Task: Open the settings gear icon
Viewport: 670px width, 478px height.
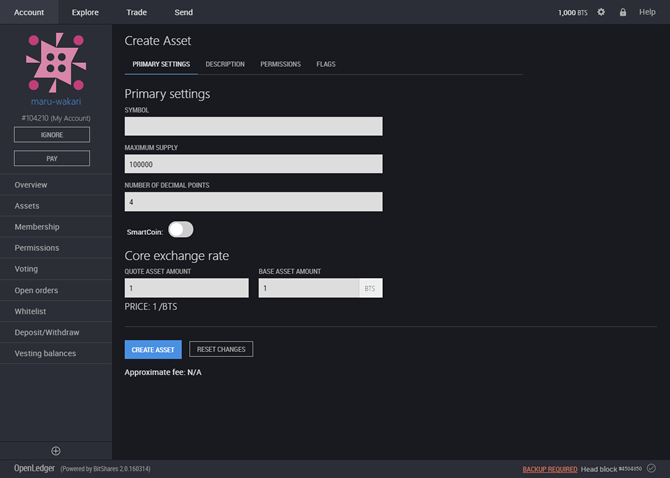Action: [x=601, y=12]
